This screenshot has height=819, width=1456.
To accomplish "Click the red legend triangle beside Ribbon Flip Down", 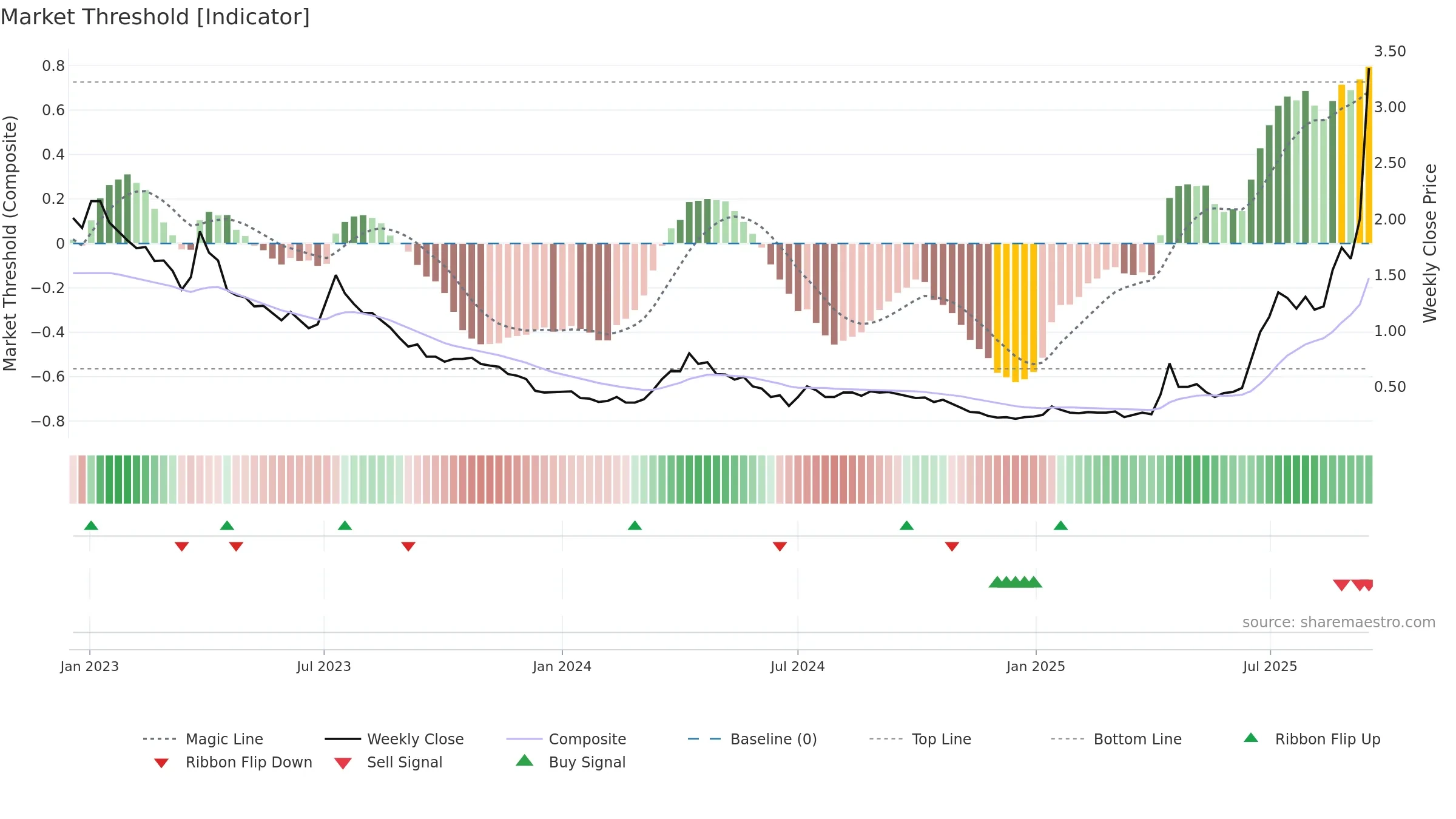I will point(161,763).
